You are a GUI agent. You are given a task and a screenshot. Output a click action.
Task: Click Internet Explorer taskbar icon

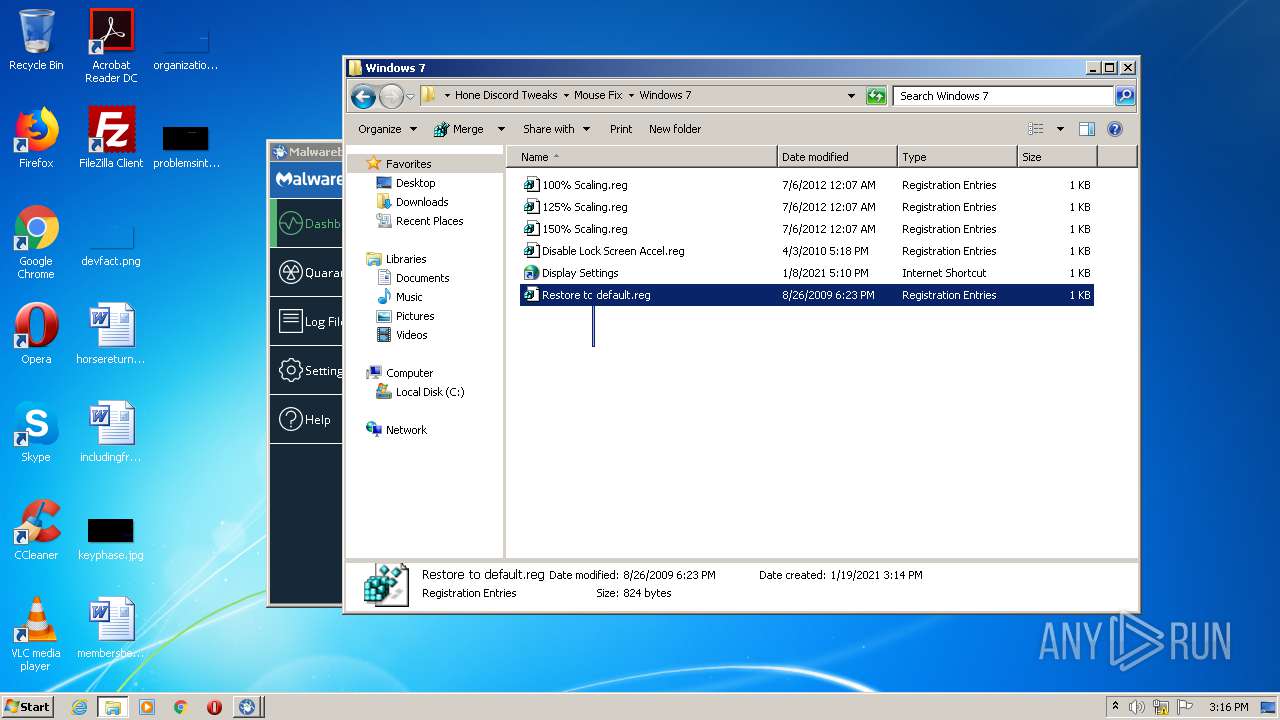click(x=79, y=707)
